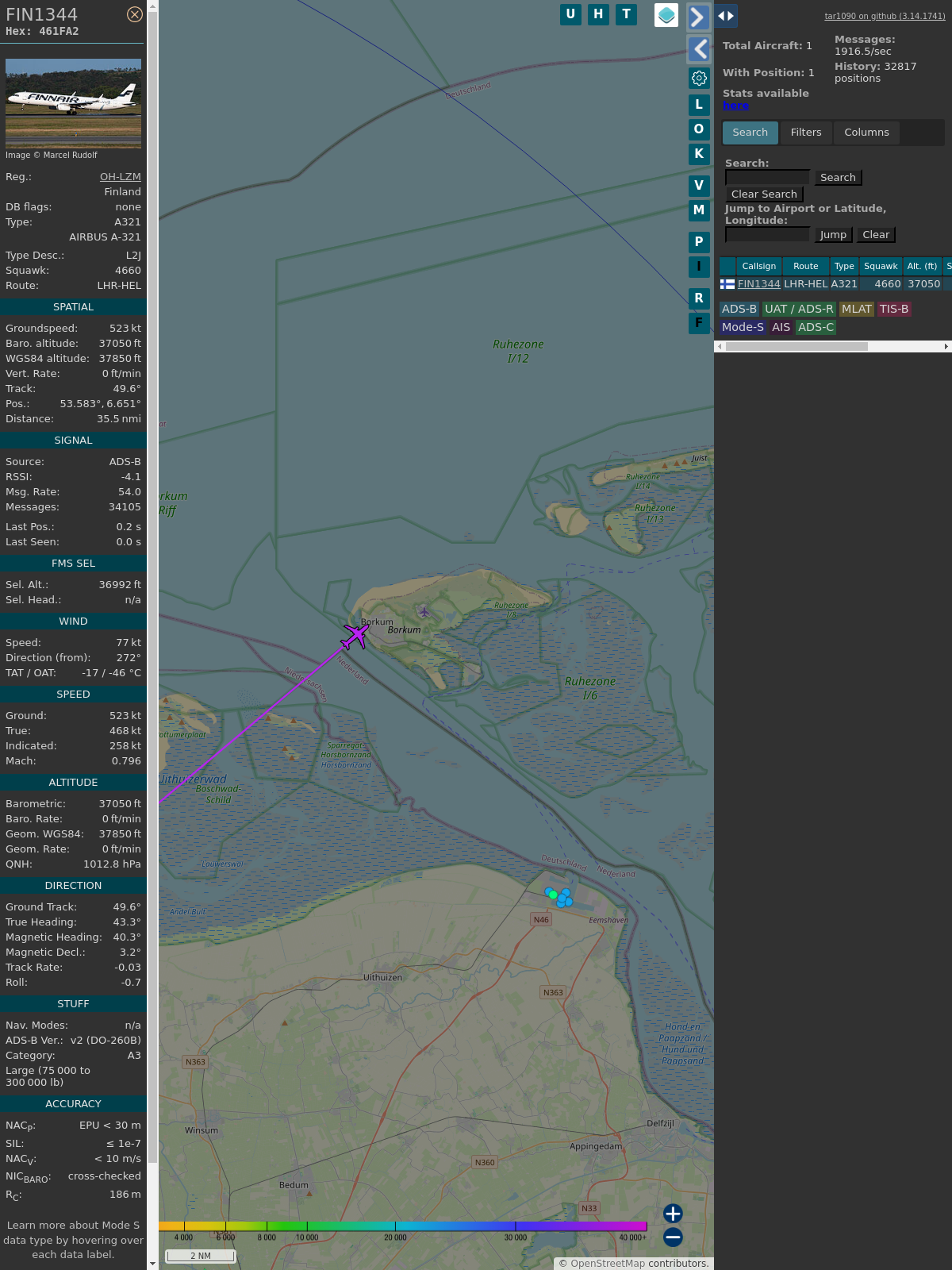Toggle the F map option
The width and height of the screenshot is (952, 1270).
pos(699,323)
